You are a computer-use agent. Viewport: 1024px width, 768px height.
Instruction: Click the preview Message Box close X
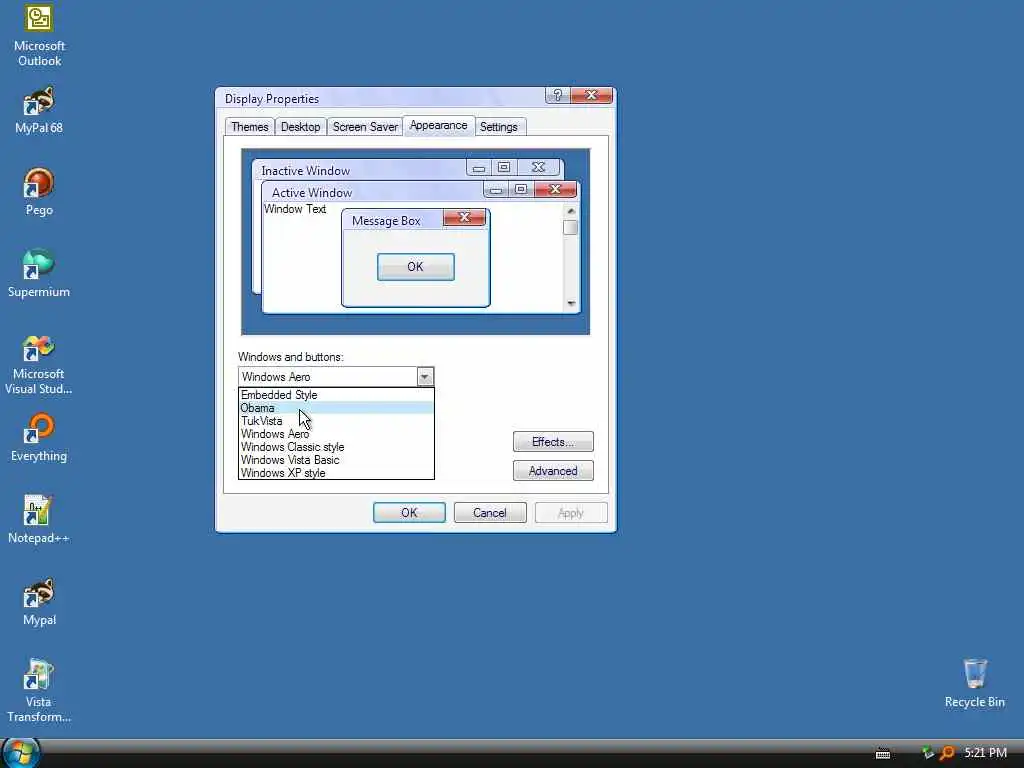[464, 217]
